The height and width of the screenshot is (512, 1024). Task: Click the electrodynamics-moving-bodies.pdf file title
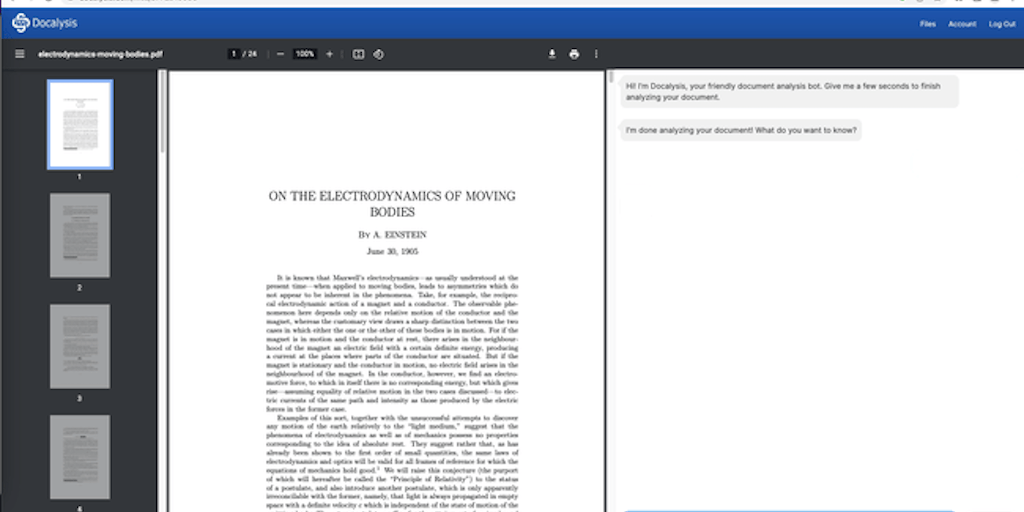coord(100,54)
